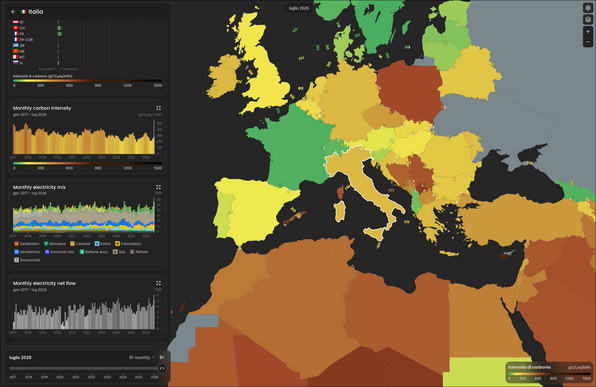Click the Fotovoltaico legend icon

click(117, 244)
